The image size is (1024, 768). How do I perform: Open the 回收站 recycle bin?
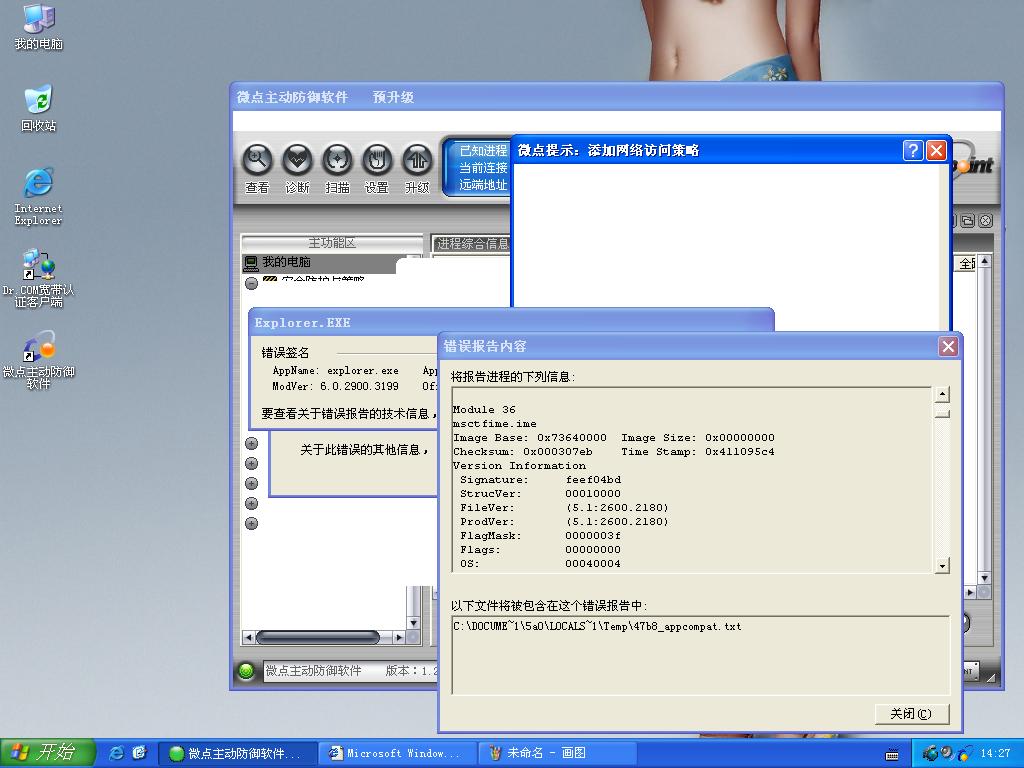pos(39,108)
